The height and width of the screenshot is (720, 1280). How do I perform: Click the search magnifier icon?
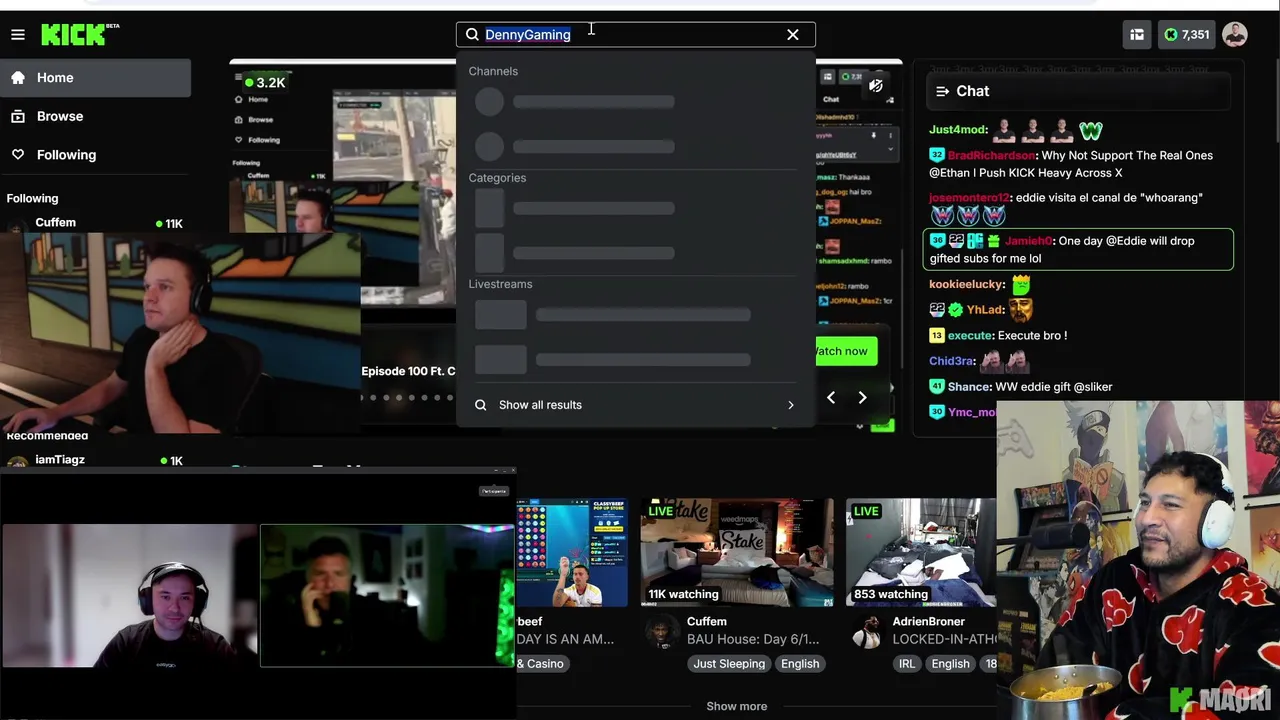(472, 35)
